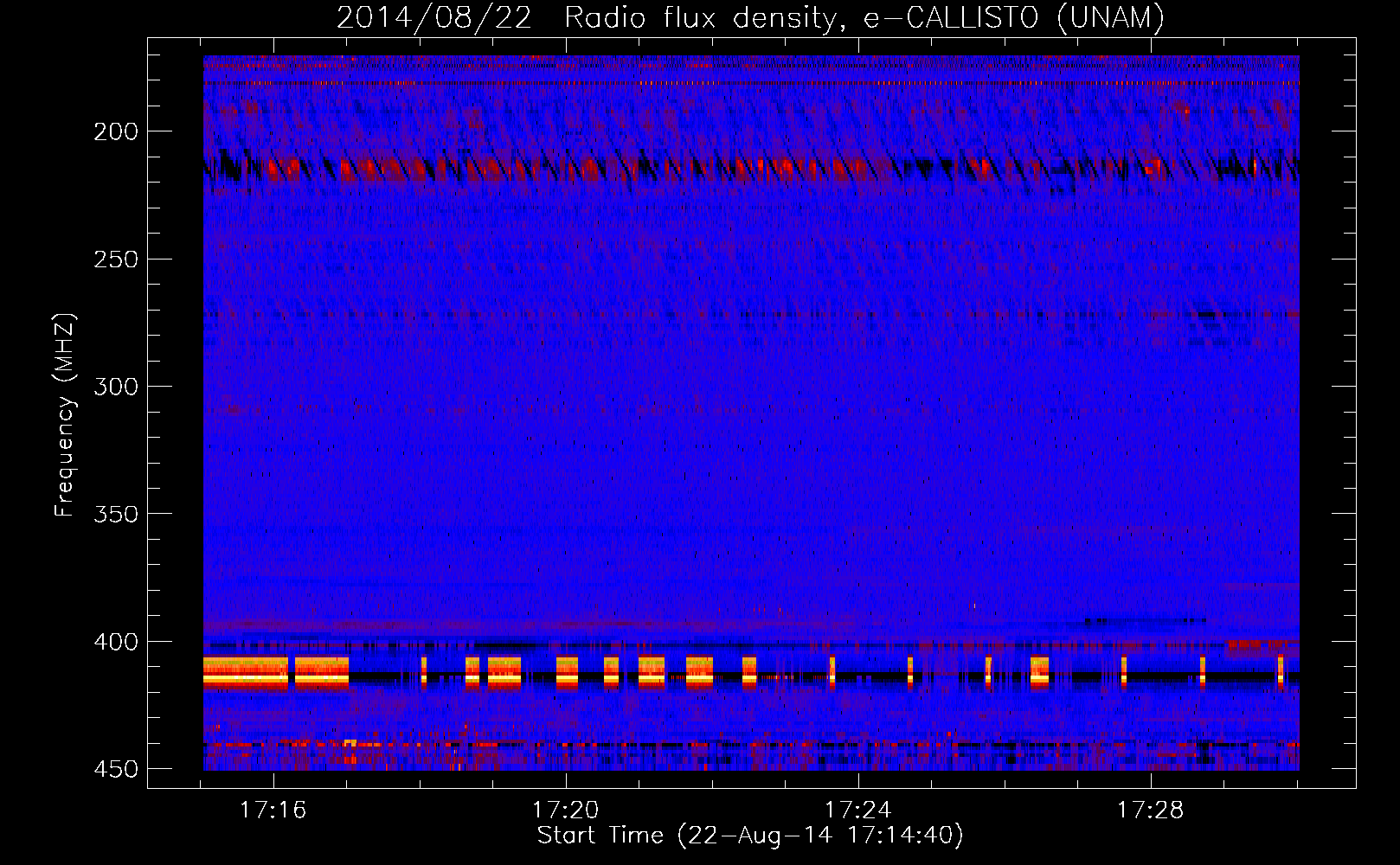Viewport: 1400px width, 865px height.
Task: Click the 200 frequency tick label
Action: 116,131
